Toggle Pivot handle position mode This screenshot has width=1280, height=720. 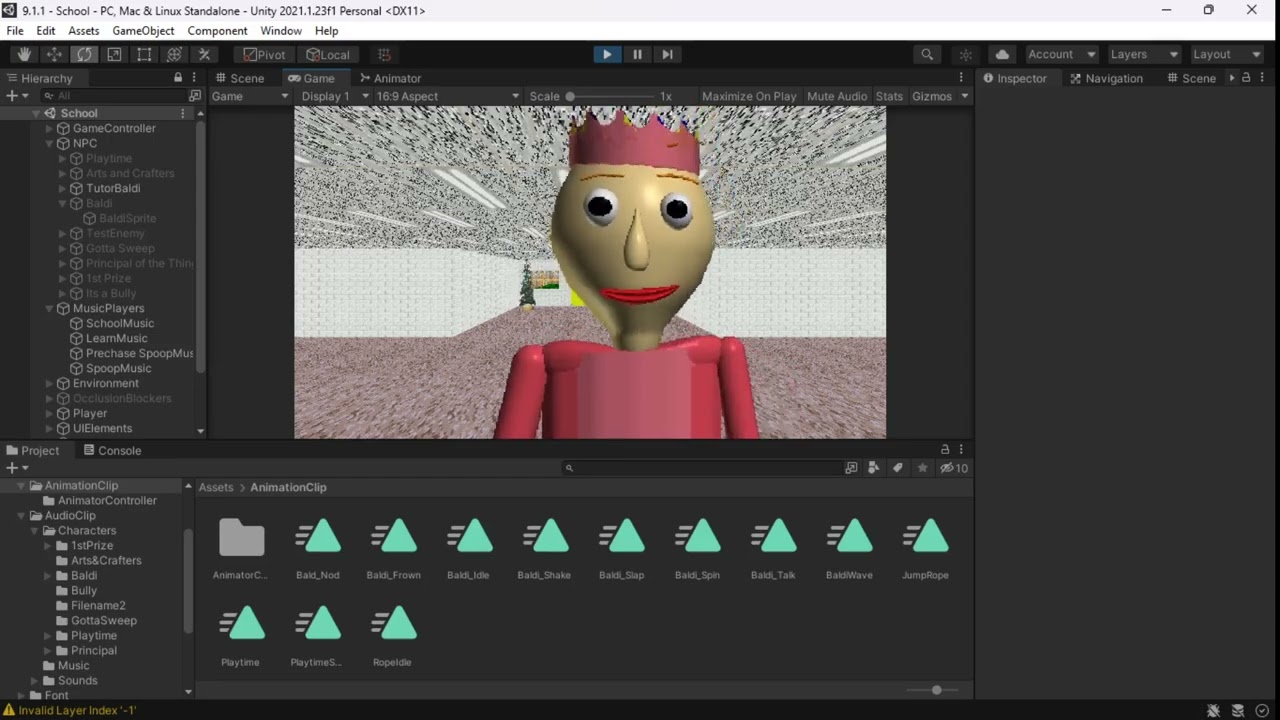click(x=265, y=55)
